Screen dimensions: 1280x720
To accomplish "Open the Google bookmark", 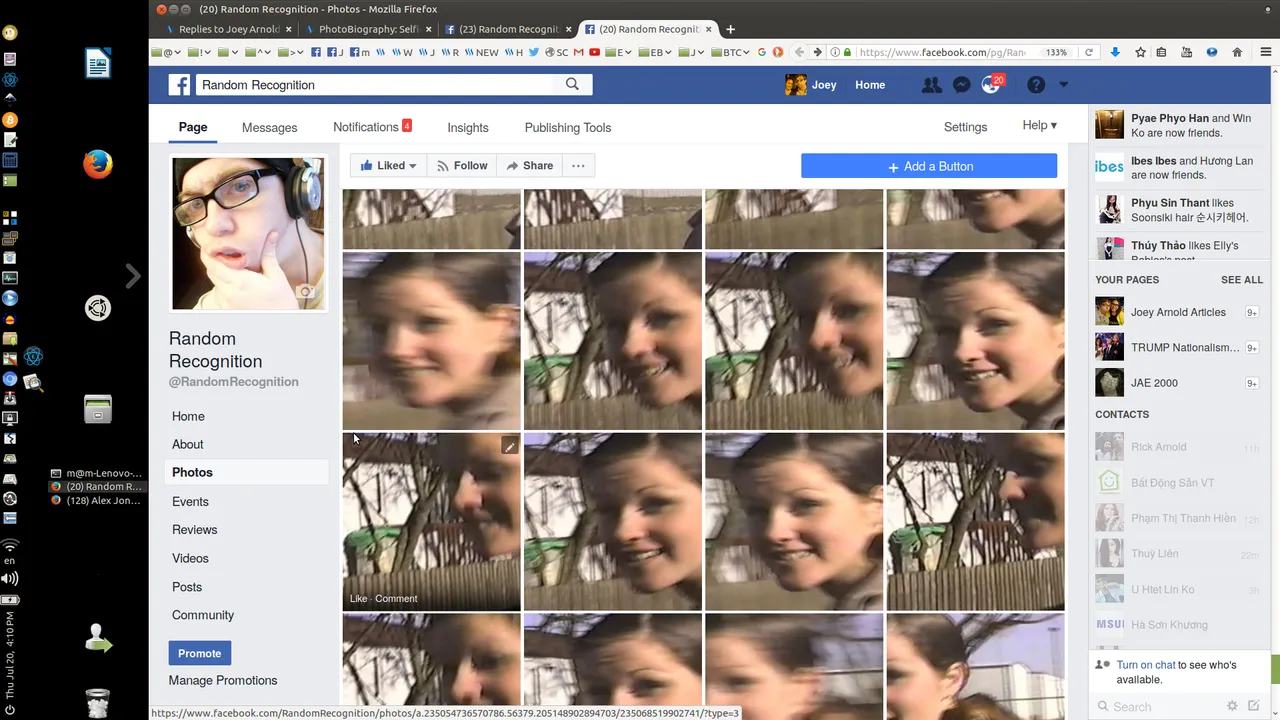I will (763, 52).
